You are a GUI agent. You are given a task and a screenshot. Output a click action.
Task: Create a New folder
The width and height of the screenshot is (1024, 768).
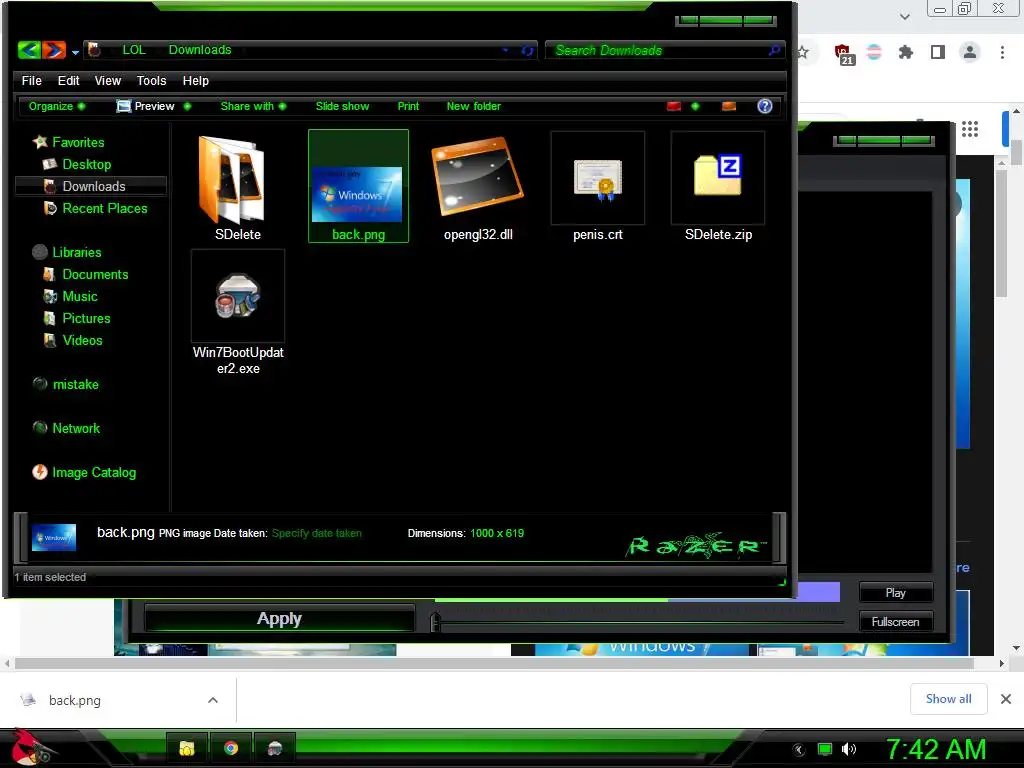tap(473, 106)
